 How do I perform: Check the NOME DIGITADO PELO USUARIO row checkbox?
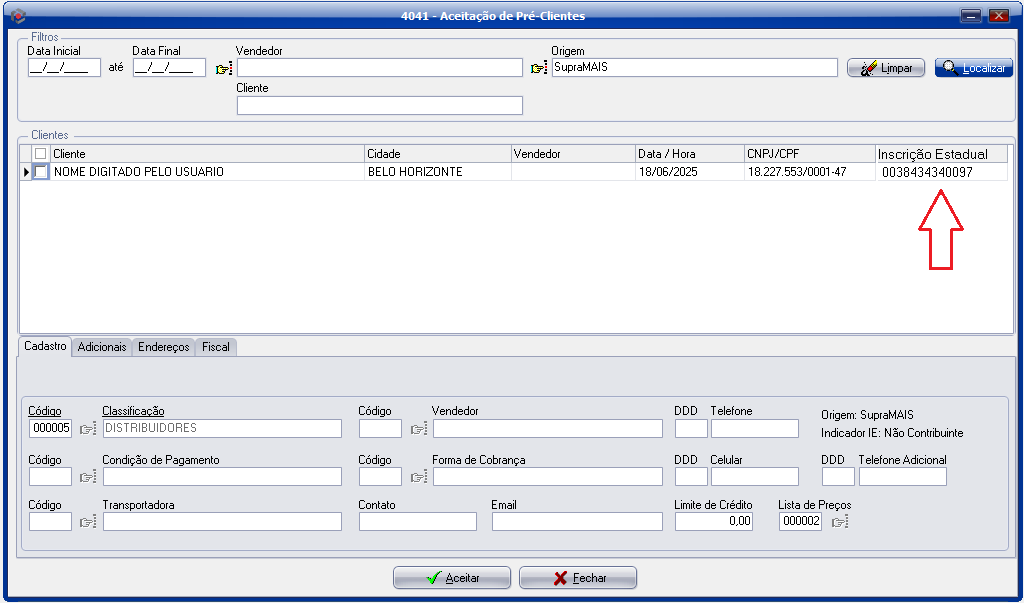click(x=40, y=172)
